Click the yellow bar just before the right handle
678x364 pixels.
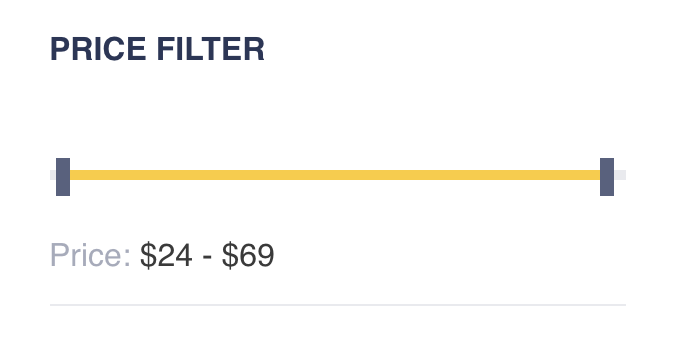click(x=590, y=175)
